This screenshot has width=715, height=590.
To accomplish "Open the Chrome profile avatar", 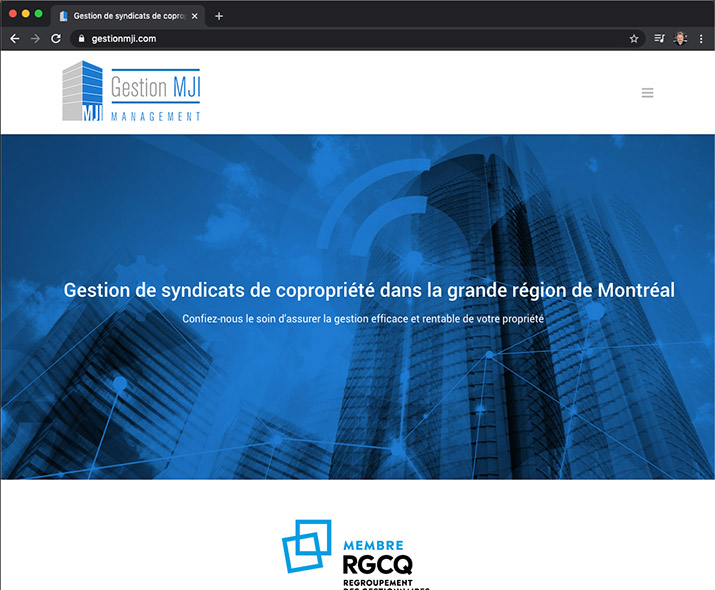I will click(680, 39).
